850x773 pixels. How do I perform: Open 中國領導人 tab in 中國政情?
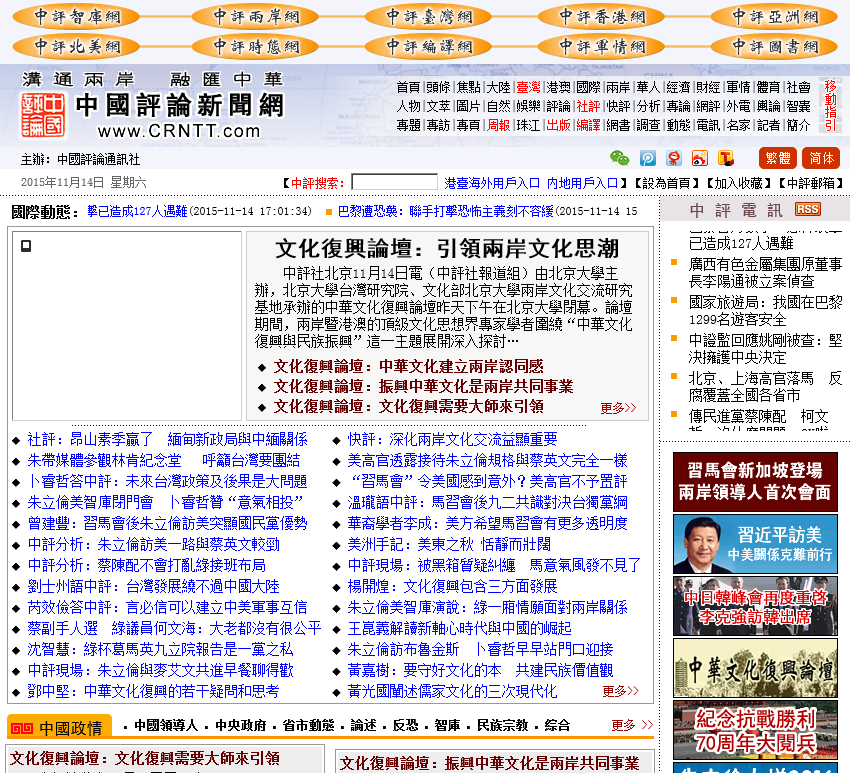166,725
